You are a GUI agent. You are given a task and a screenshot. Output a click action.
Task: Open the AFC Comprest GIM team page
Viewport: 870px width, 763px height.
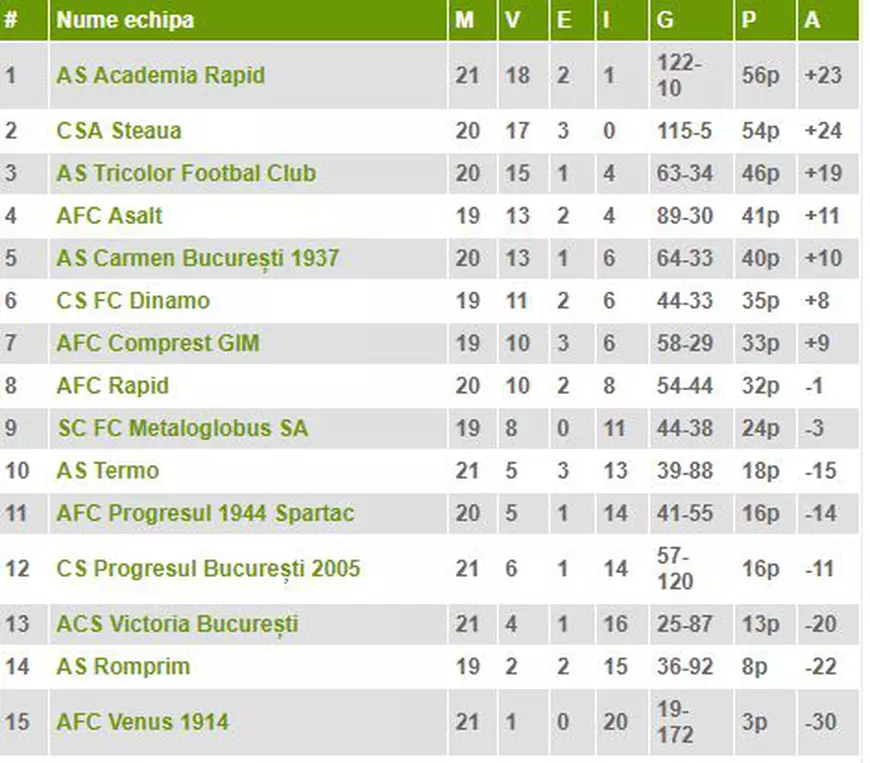157,343
